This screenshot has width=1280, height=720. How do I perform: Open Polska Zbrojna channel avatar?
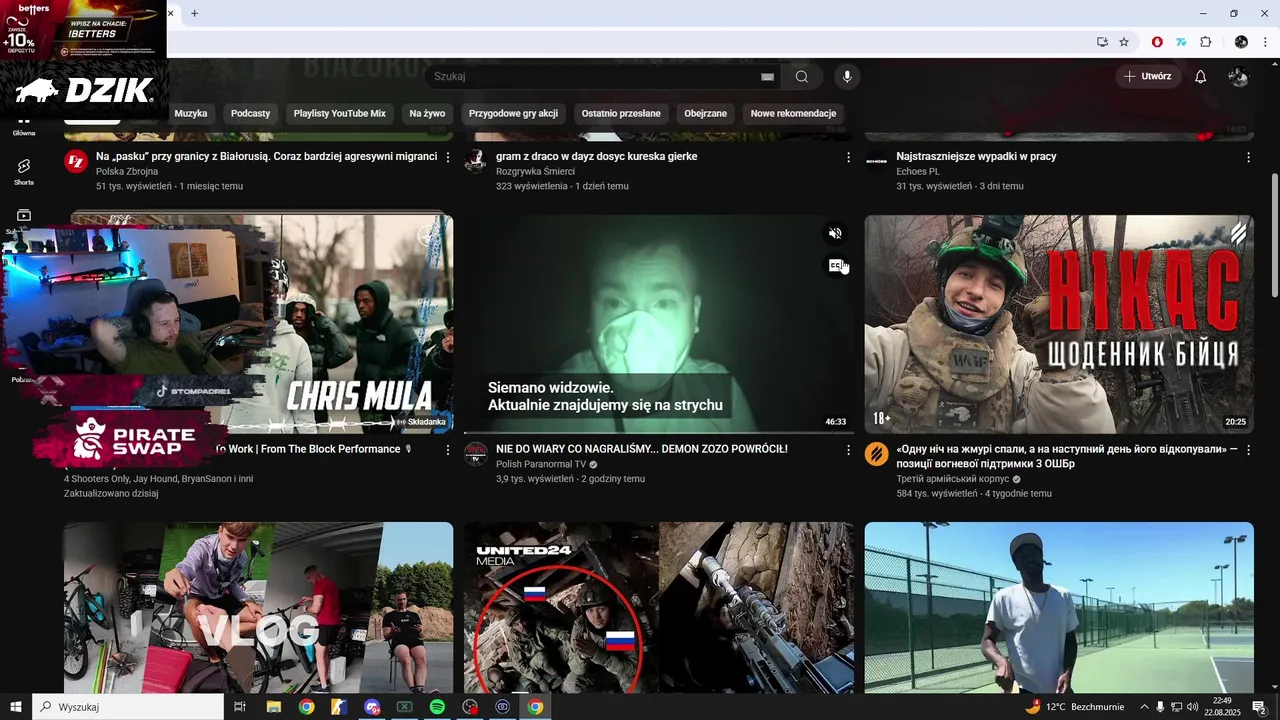(x=76, y=161)
